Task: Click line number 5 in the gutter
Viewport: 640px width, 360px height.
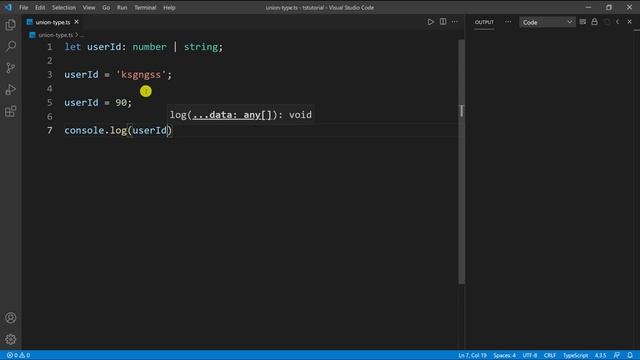Action: pyautogui.click(x=50, y=102)
